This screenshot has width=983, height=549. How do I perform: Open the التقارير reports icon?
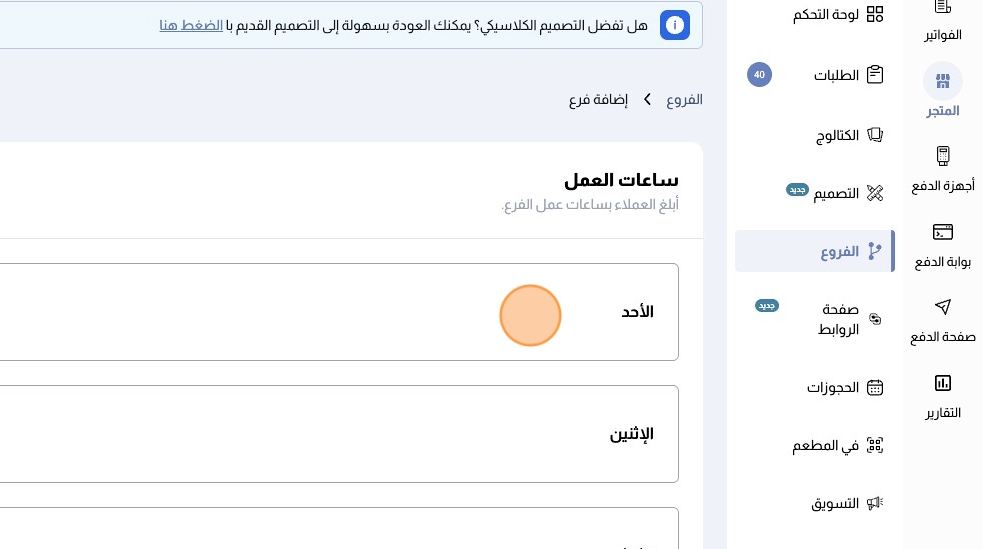tap(942, 383)
